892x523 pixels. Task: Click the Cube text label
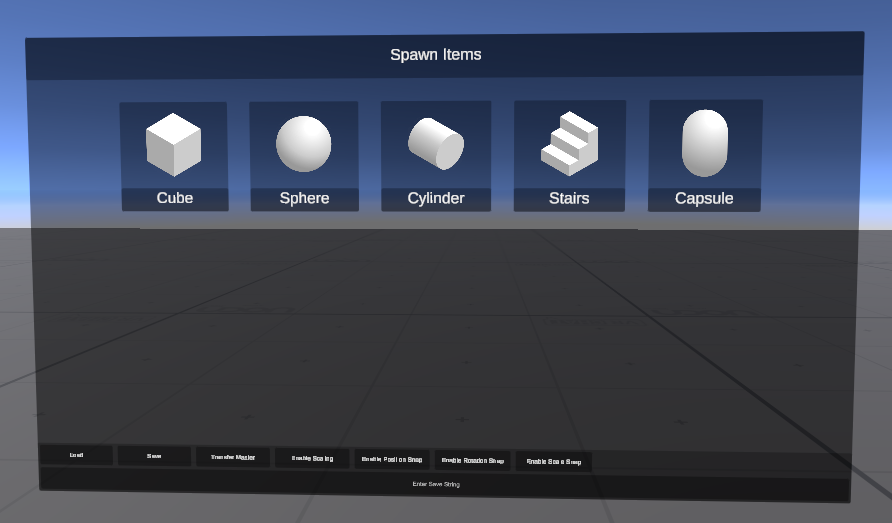(175, 198)
